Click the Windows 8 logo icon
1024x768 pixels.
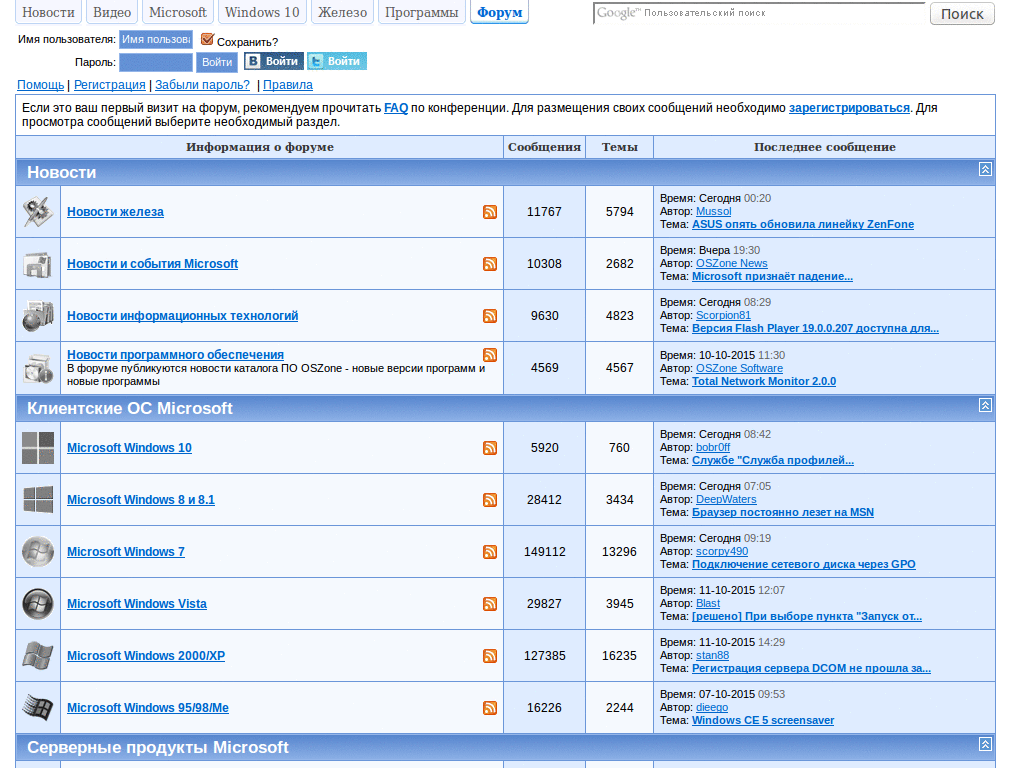(38, 500)
